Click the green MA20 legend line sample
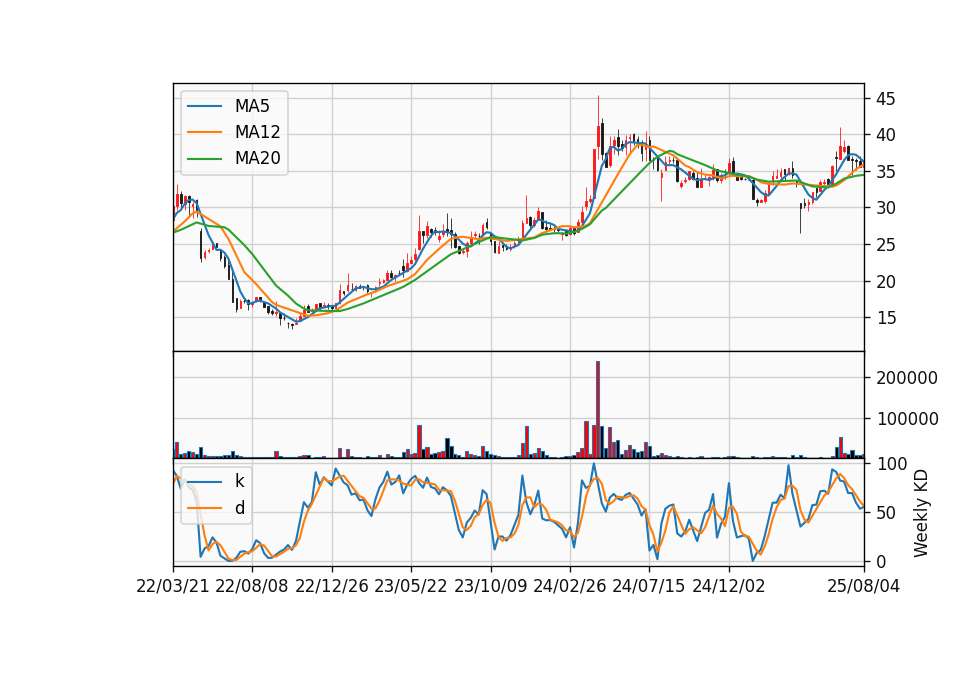This screenshot has width=960, height=690. pos(204,159)
